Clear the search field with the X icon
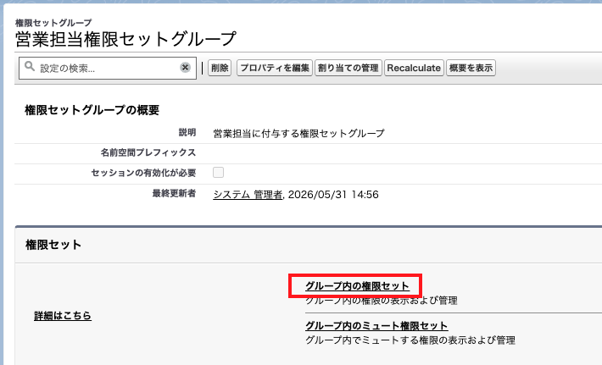 [185, 68]
